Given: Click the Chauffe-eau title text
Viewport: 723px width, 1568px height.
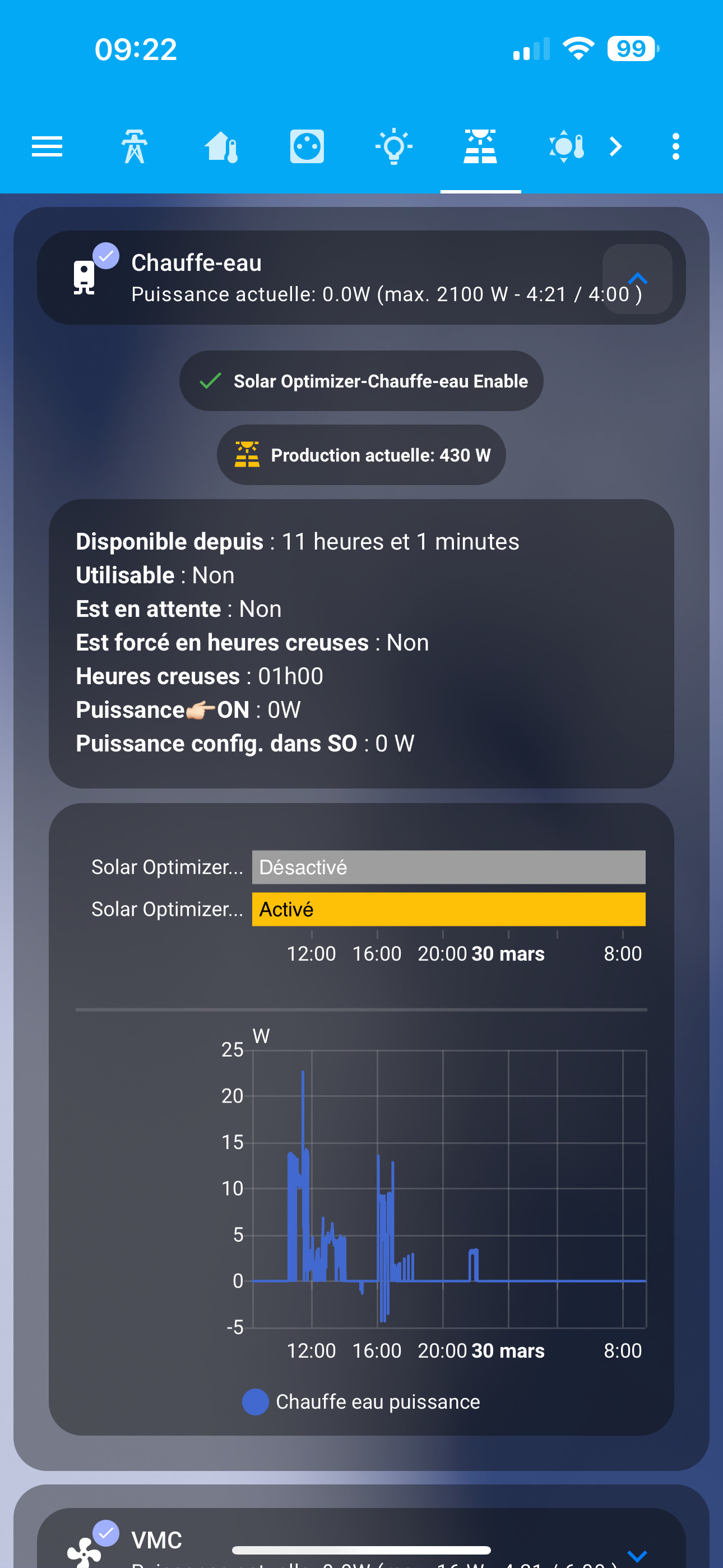Looking at the screenshot, I should (x=197, y=263).
